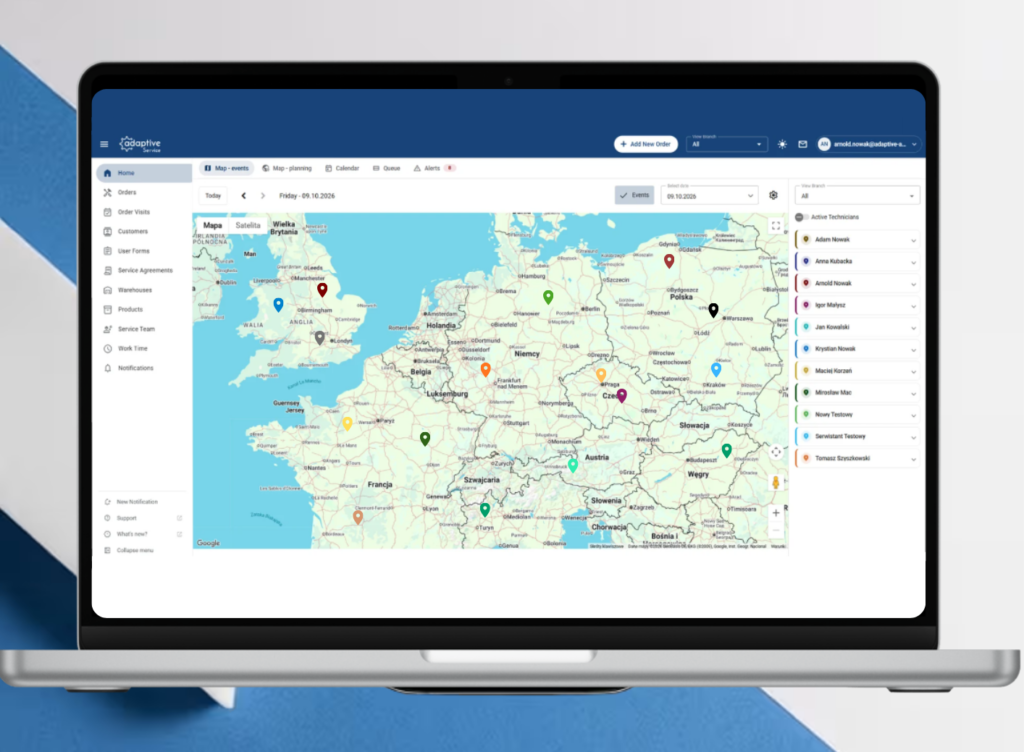
Task: Open the header View branch dropdown
Action: (727, 144)
